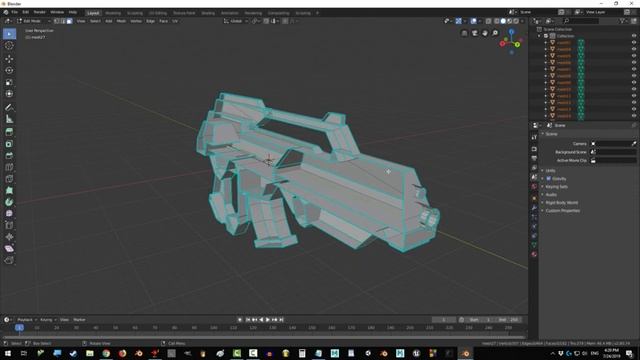Pick the Scale tool in left toolbar
Viewport: 640px width, 360px height.
9,82
